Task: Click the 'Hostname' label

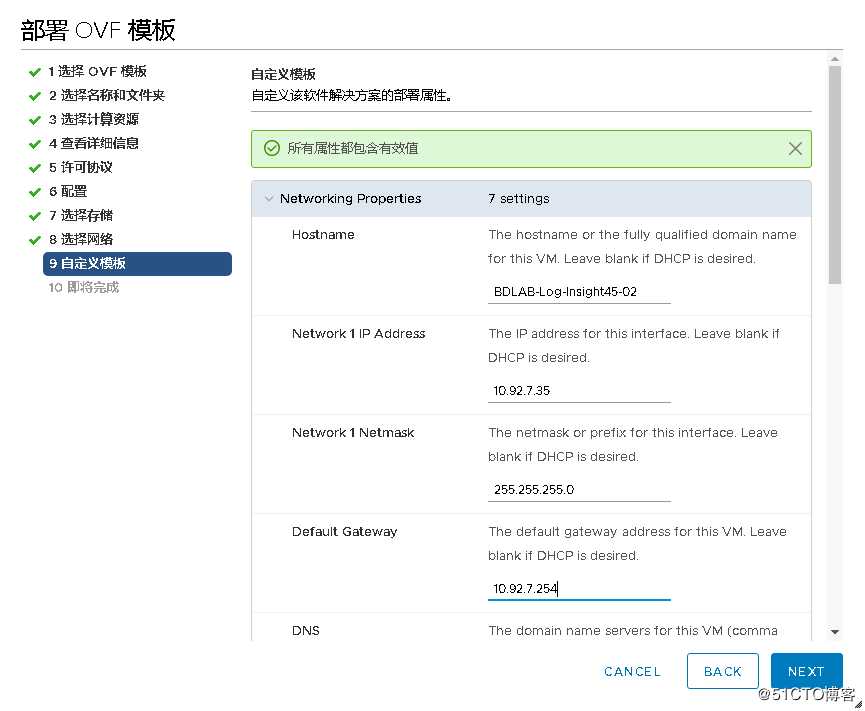Action: click(323, 235)
